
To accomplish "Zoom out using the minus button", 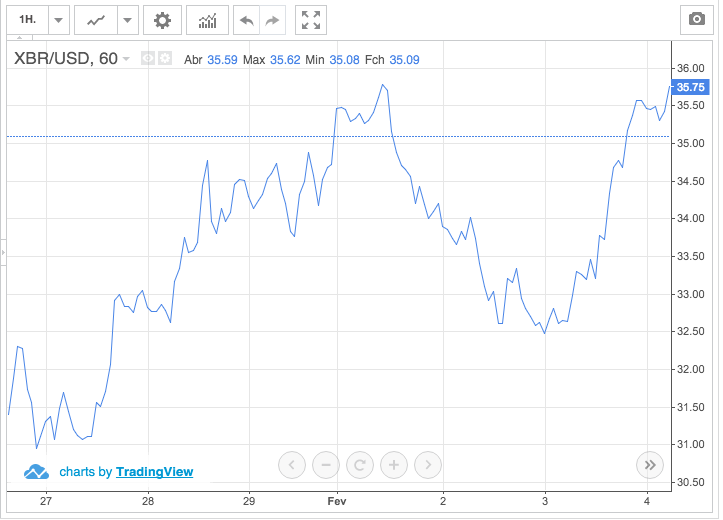I will (326, 464).
